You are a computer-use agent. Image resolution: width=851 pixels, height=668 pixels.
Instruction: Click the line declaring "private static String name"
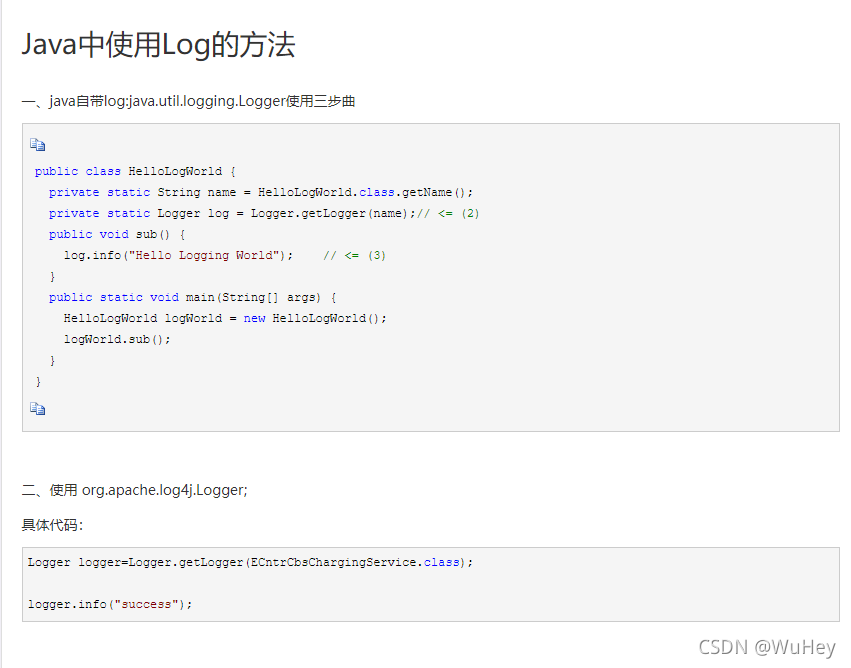tap(261, 193)
